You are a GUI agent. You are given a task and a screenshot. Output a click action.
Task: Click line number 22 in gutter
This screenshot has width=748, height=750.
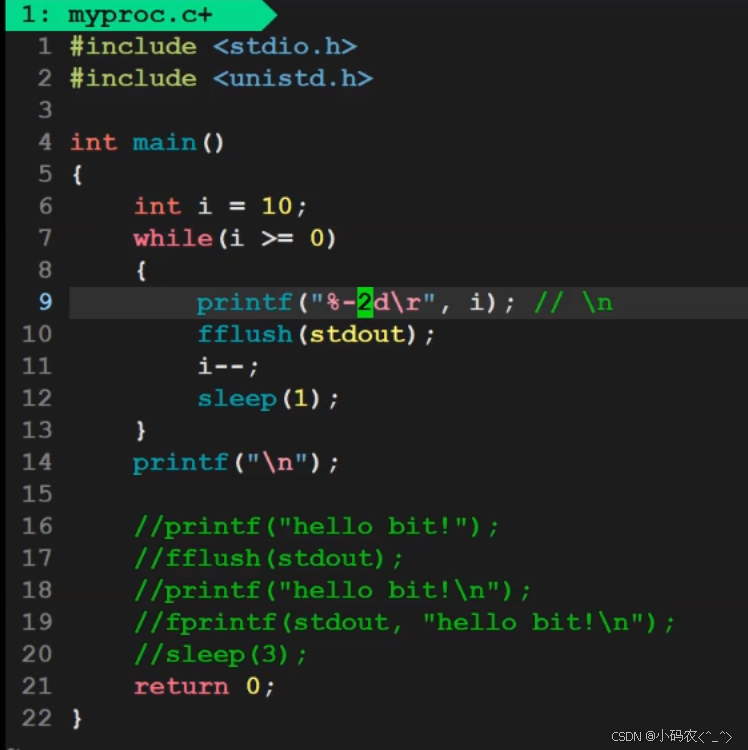tap(37, 718)
